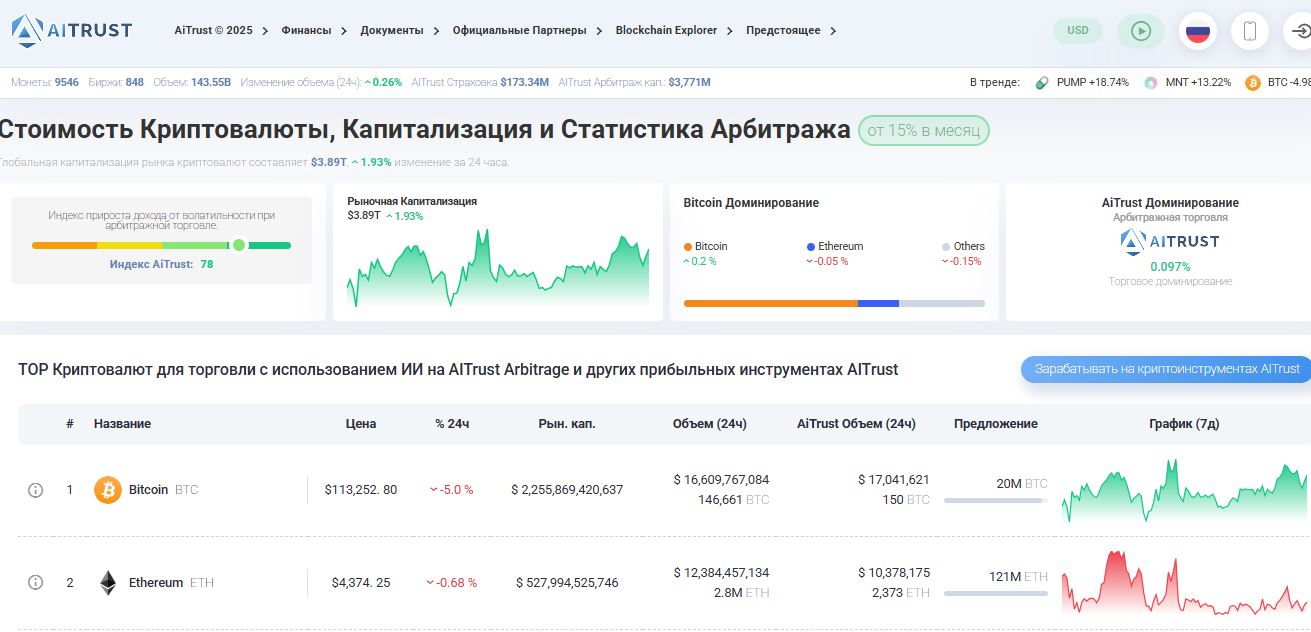Click the Цена column header

click(x=361, y=424)
